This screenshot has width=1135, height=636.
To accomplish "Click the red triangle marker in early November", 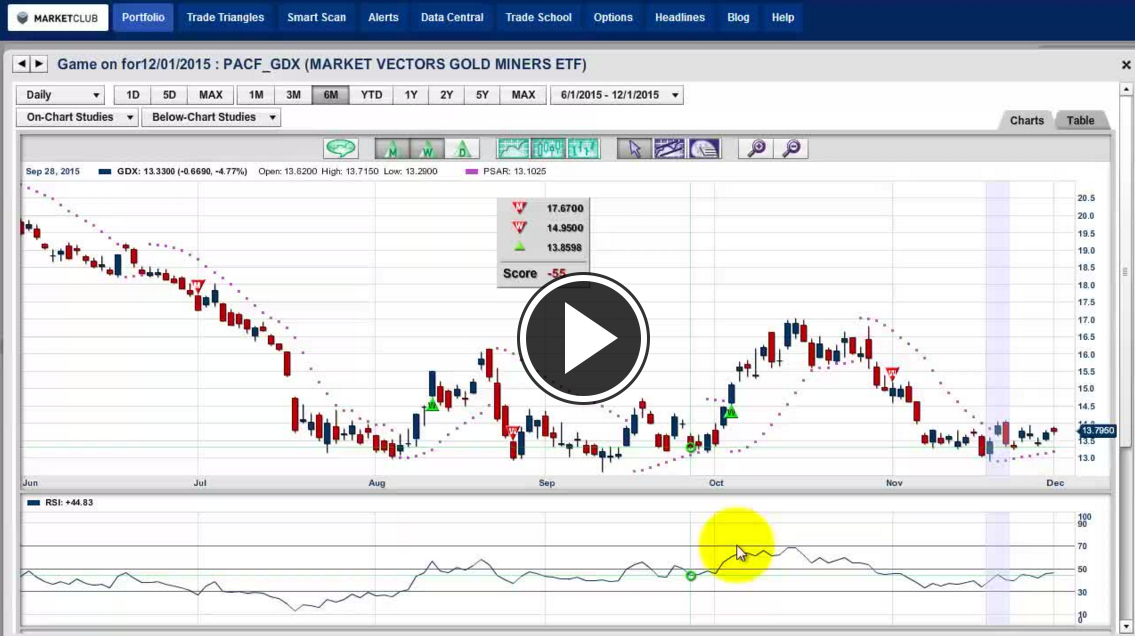I will 892,373.
